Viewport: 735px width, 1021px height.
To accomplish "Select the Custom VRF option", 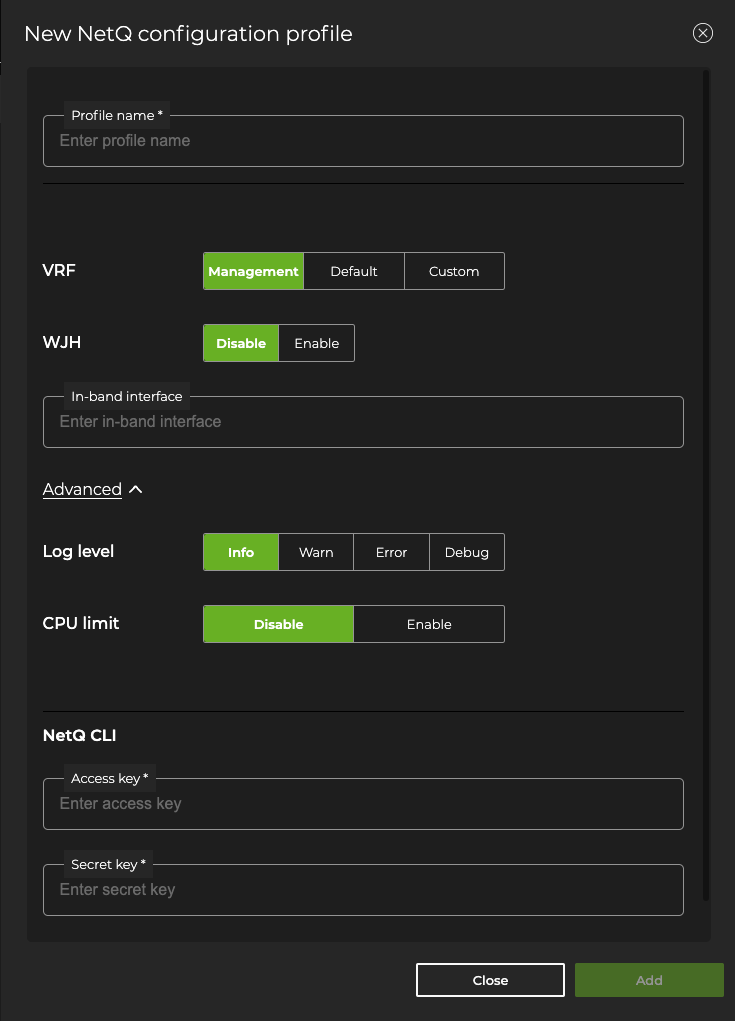I will coord(454,270).
